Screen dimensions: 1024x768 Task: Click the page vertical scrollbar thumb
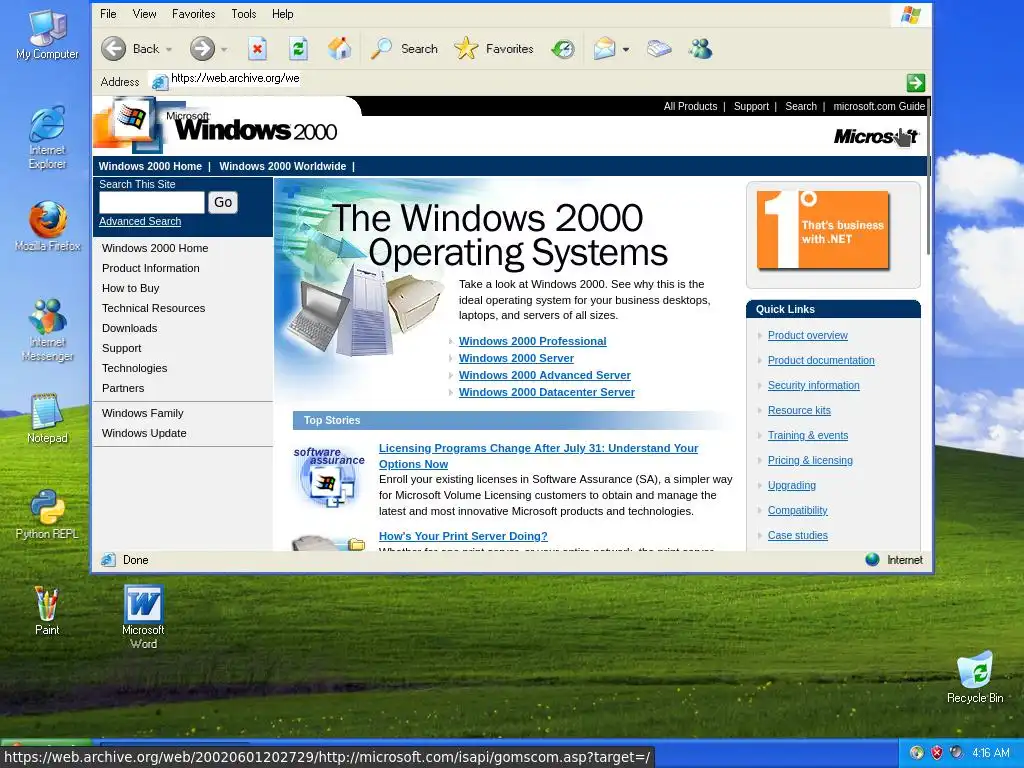click(928, 176)
